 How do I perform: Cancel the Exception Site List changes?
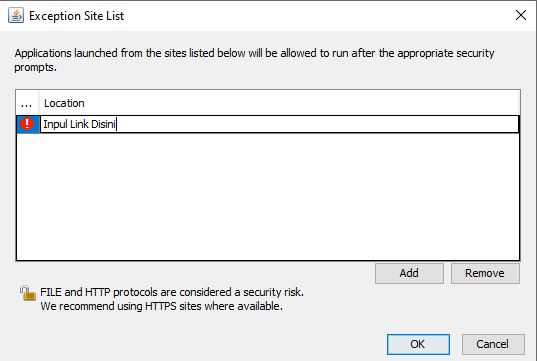click(493, 344)
